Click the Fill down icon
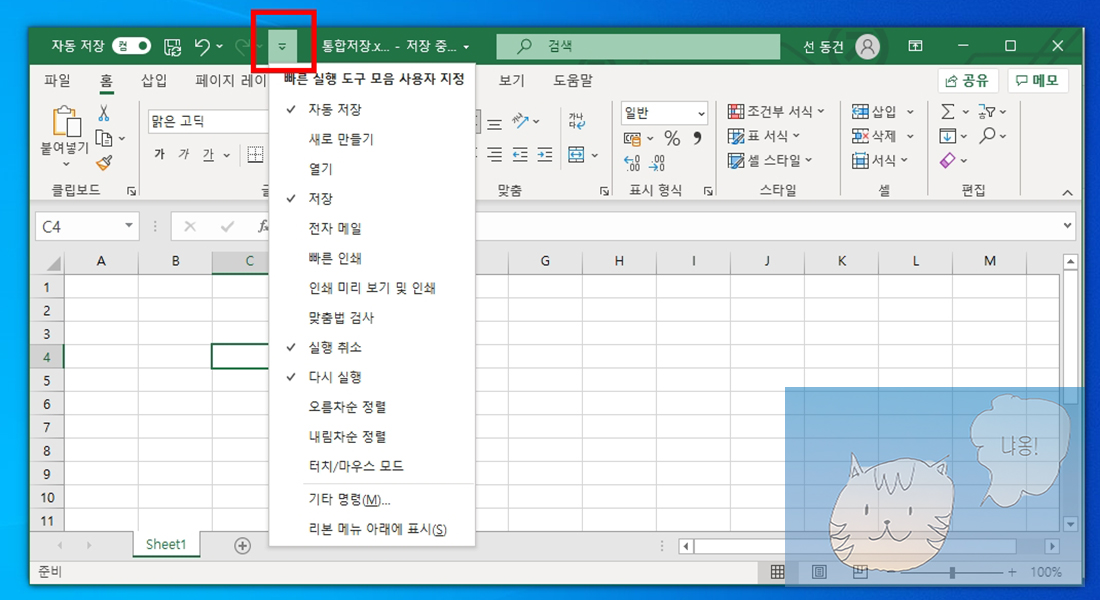Image resolution: width=1100 pixels, height=600 pixels. pos(948,135)
